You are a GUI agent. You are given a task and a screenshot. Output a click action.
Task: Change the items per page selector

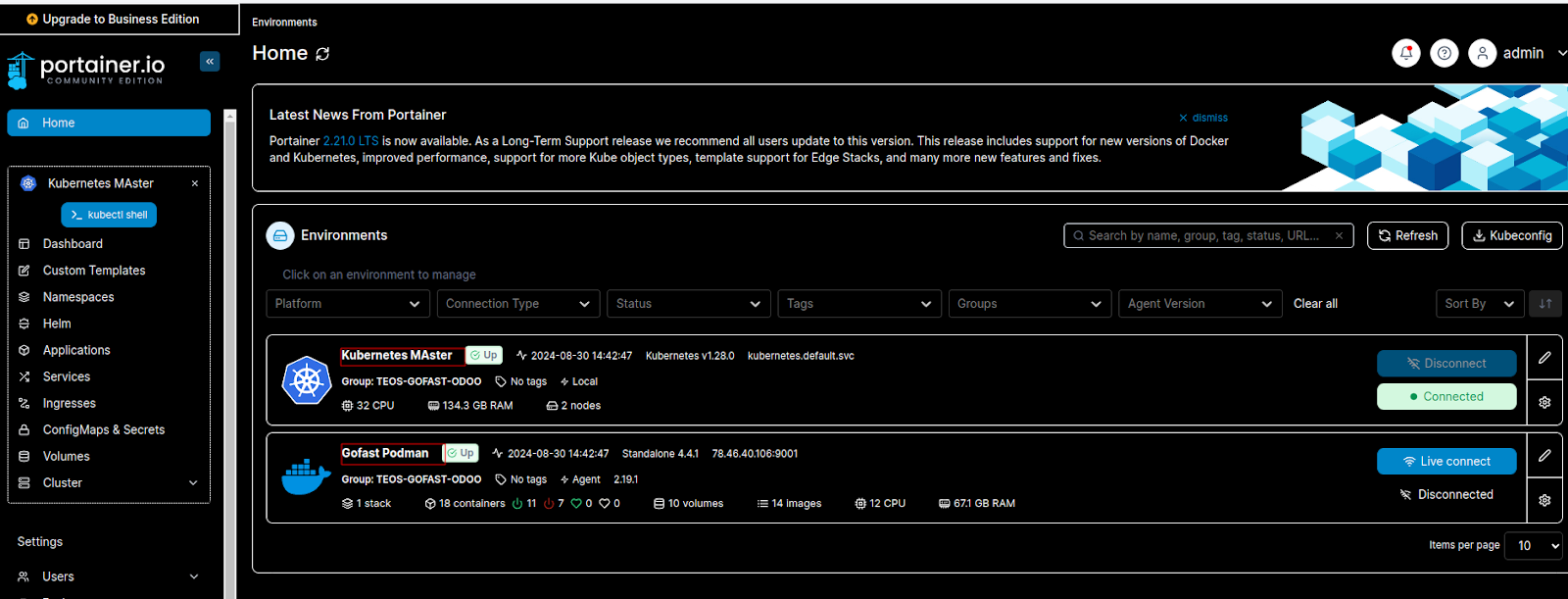click(x=1534, y=546)
